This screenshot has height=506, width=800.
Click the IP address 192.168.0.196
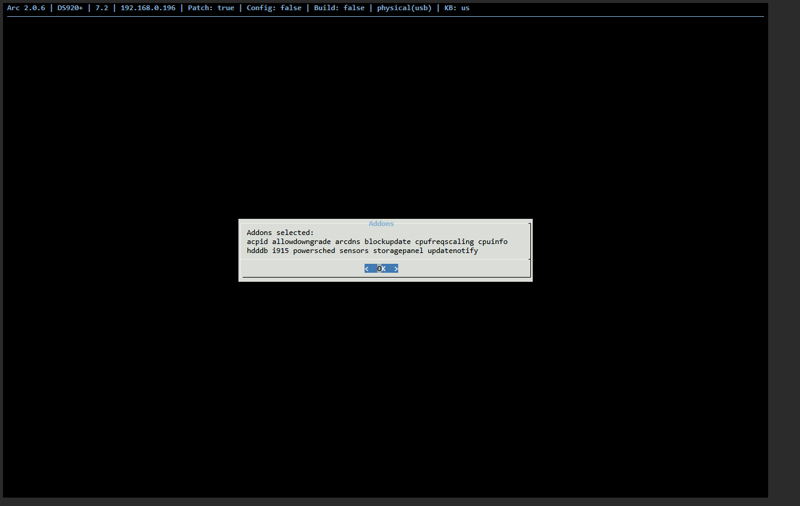(148, 8)
